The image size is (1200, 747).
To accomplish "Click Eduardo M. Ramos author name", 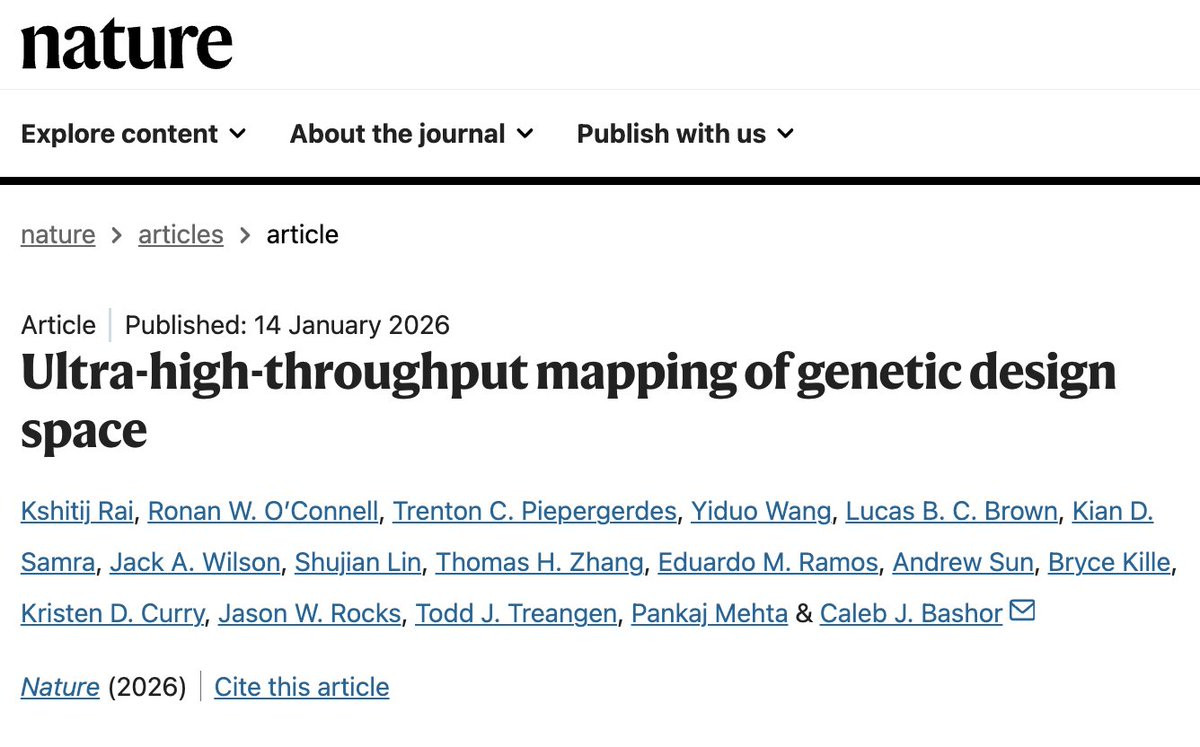I will click(768, 563).
